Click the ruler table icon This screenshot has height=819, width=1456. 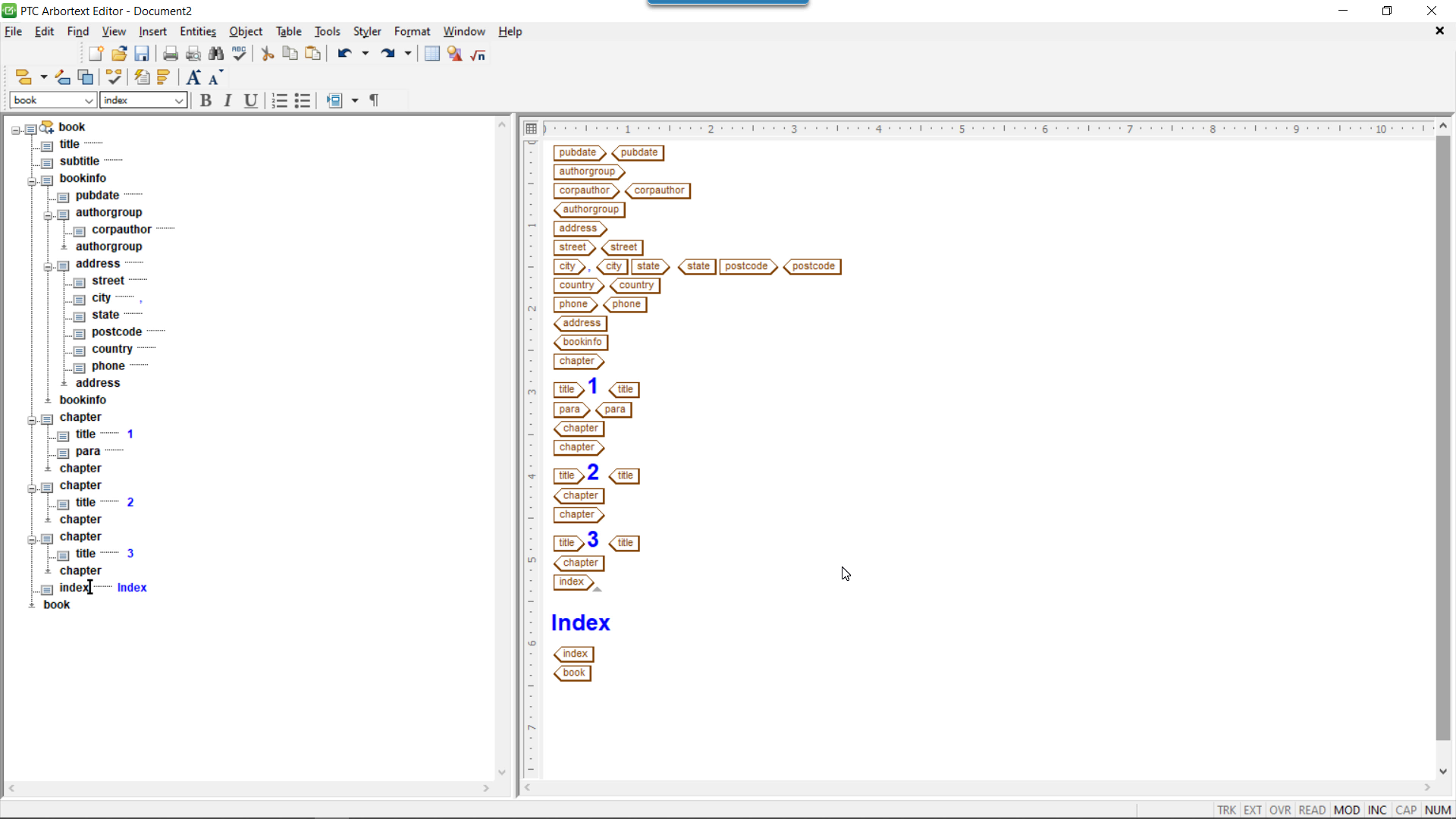(532, 129)
